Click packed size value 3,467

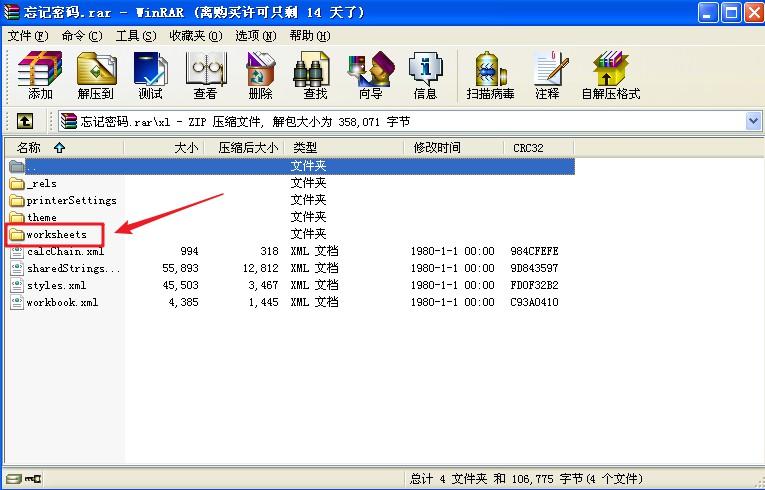point(263,286)
